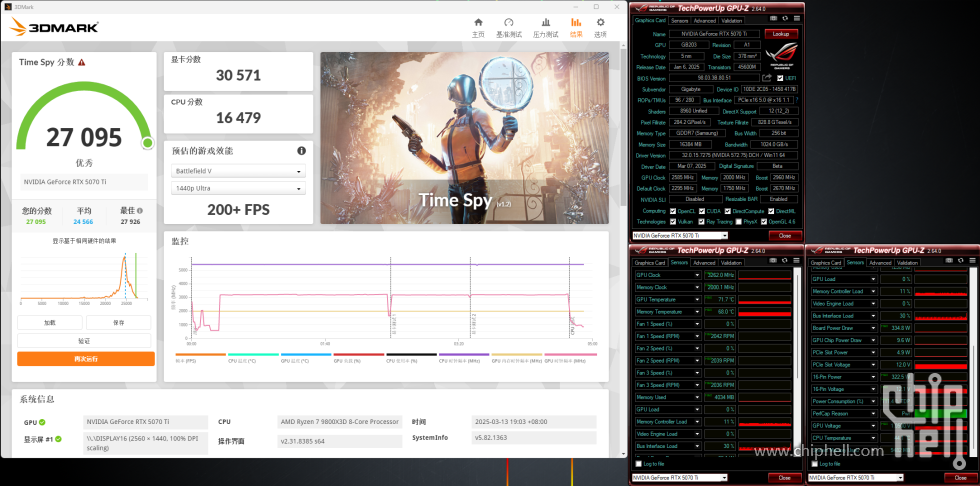Open hamburger menu in Graphics Card GPU-Z window
The image size is (980, 486).
point(796,19)
